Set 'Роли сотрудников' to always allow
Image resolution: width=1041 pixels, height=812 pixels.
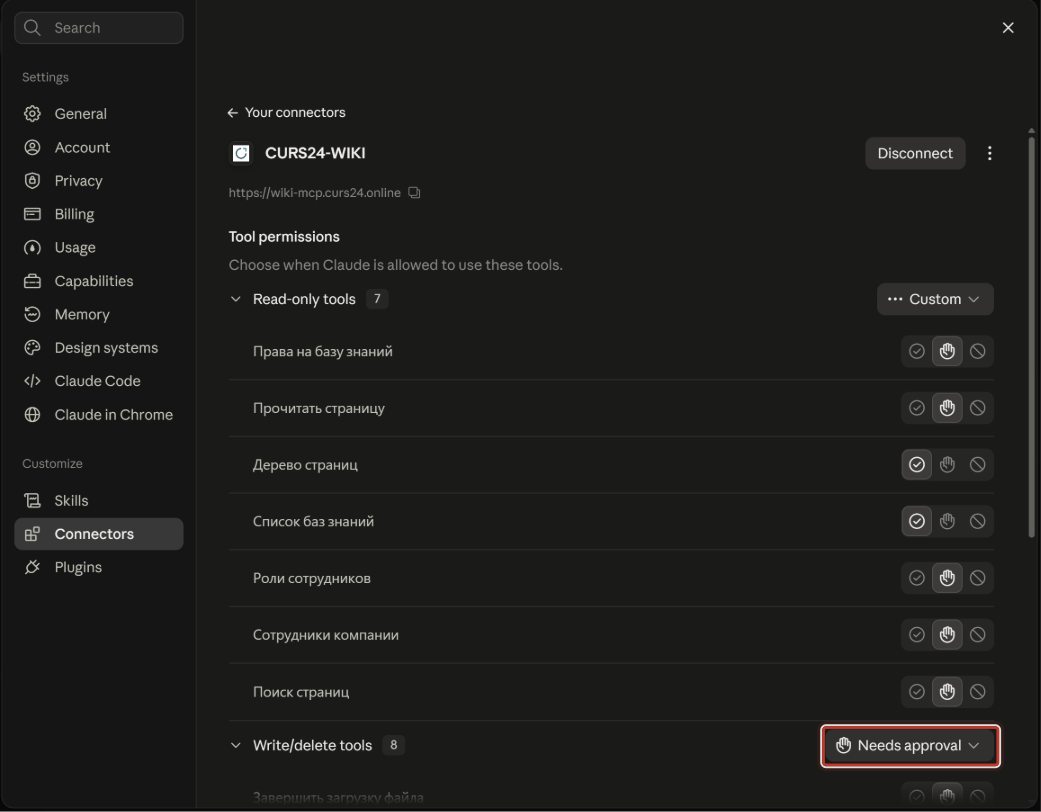point(916,578)
